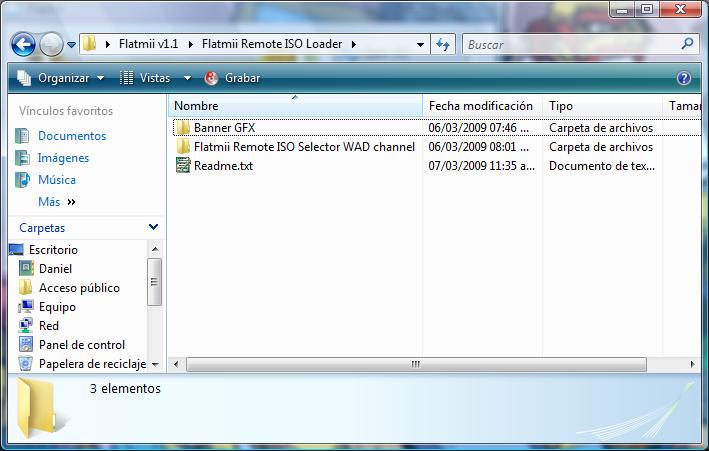Click the folder icon in address bar
This screenshot has width=709, height=451.
coord(90,44)
